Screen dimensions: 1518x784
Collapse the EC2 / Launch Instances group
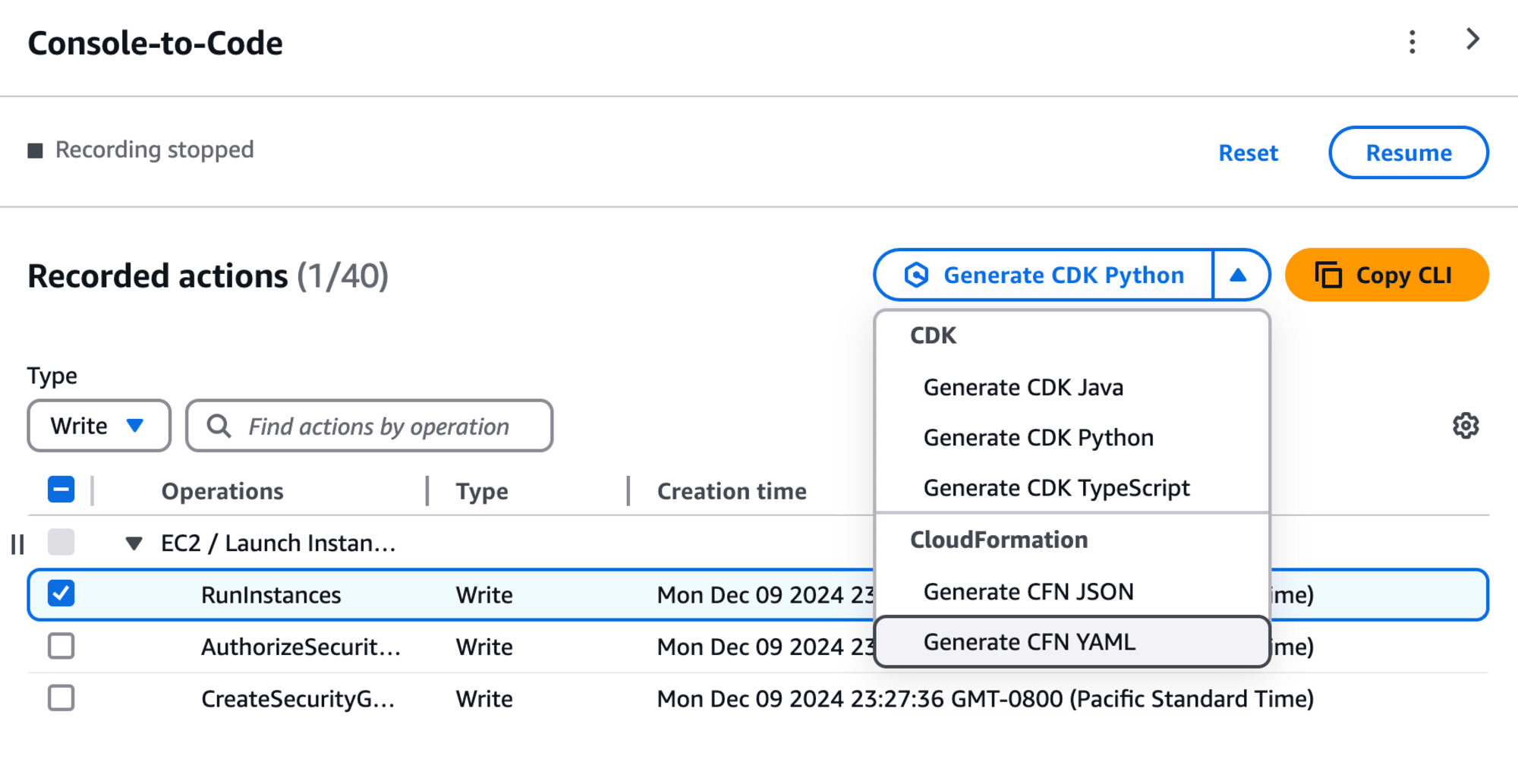tap(134, 543)
